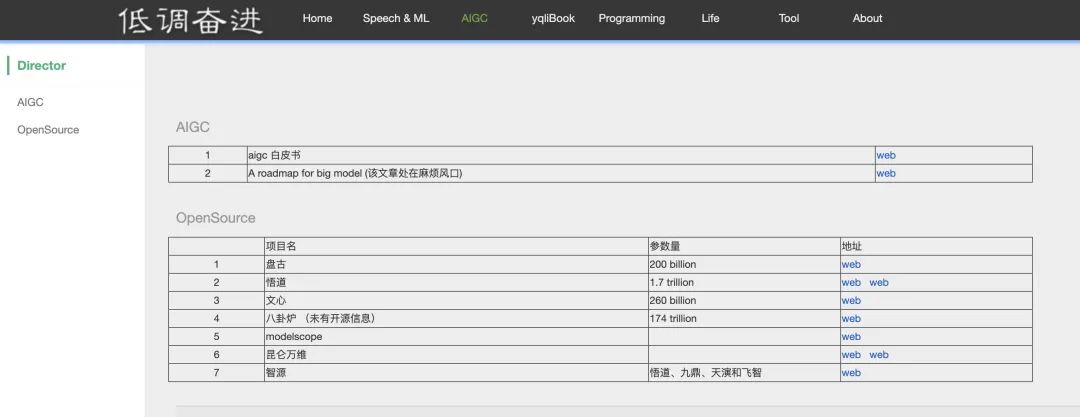Screen dimensions: 1080x417
Task: Open web link for modelscope row
Action: 851,336
